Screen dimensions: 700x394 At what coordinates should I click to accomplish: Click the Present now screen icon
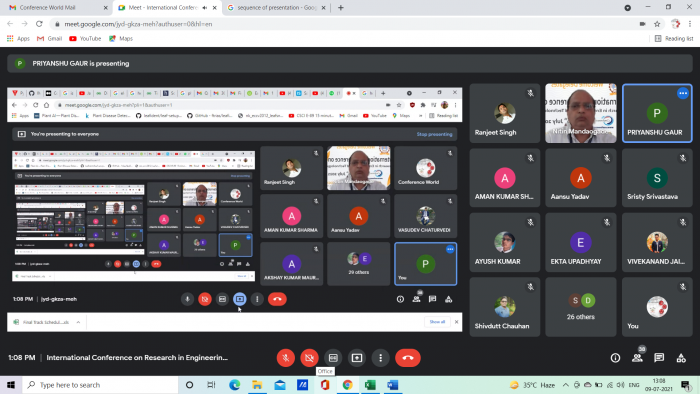tap(357, 358)
